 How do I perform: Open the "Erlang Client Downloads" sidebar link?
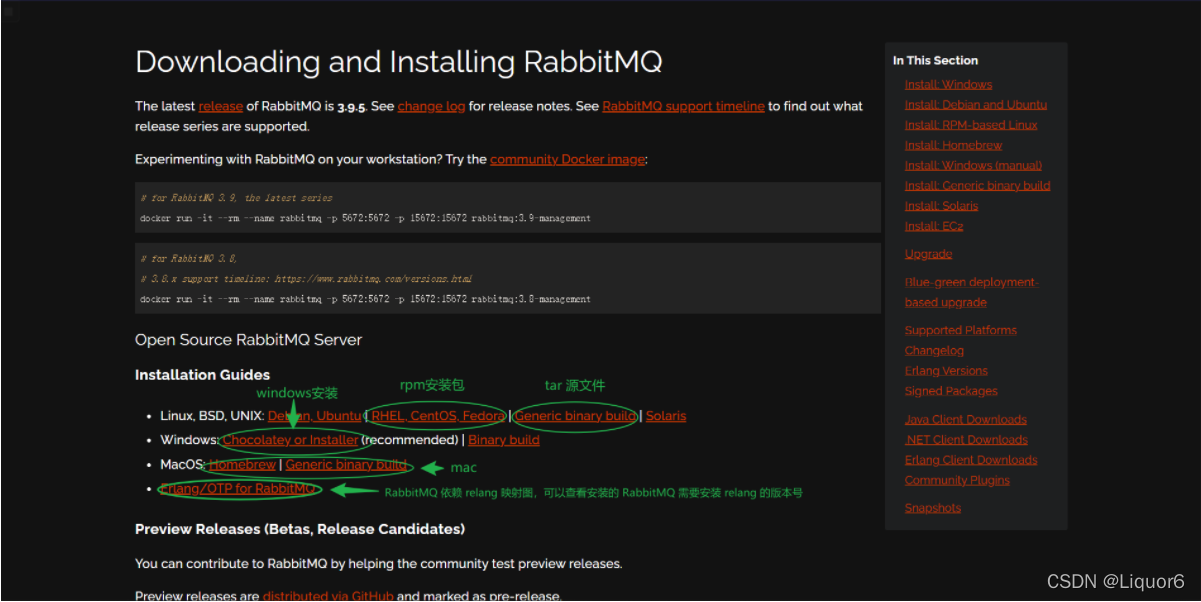971,460
